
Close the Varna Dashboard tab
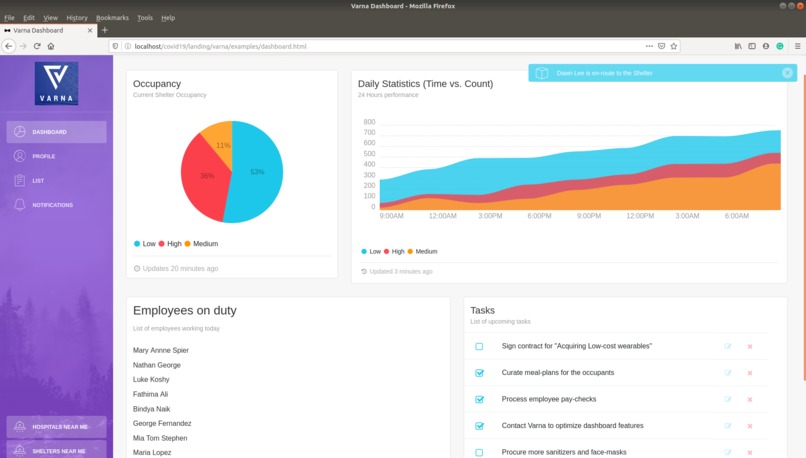[90, 30]
